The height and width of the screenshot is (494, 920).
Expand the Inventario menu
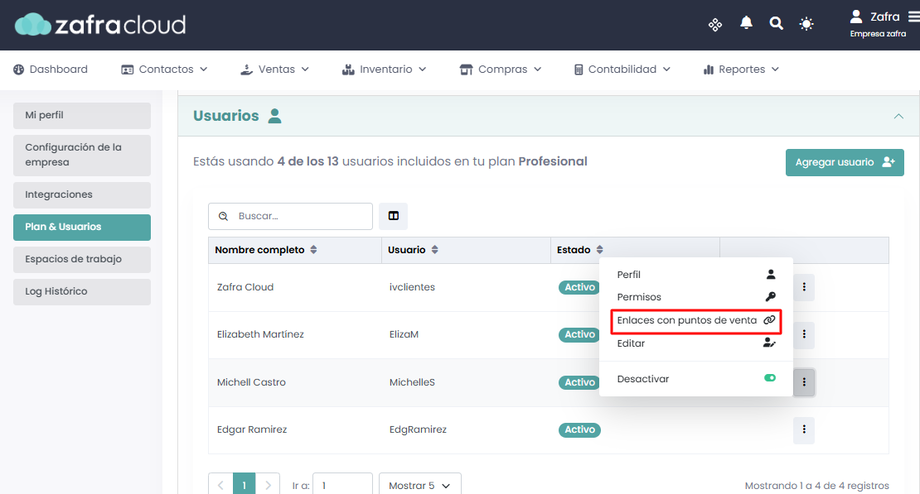click(384, 69)
